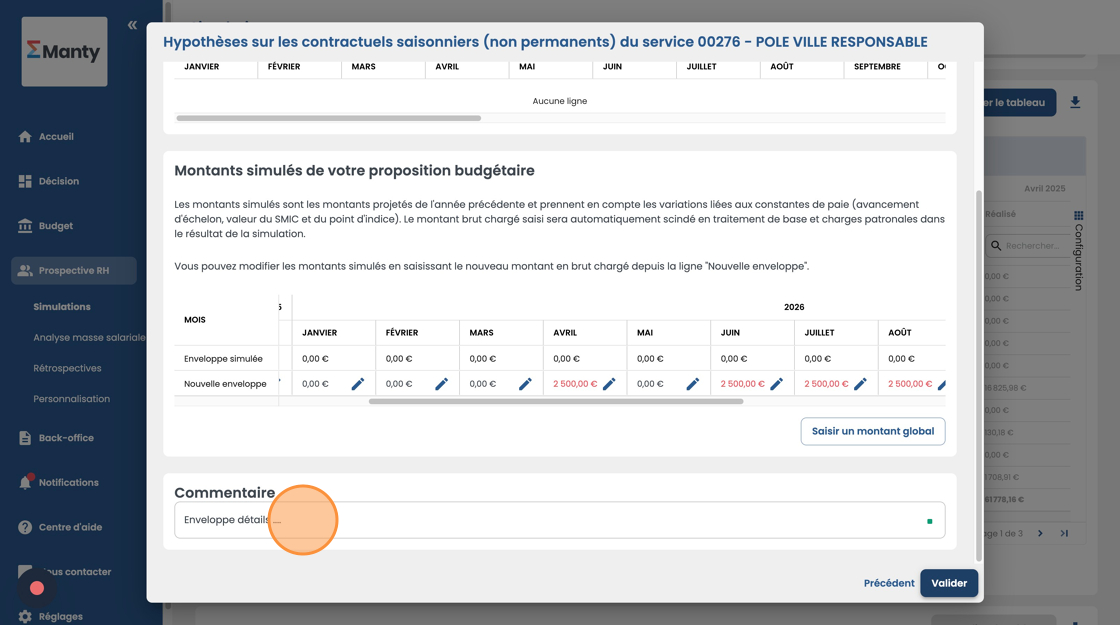Click the Valider button

[949, 583]
